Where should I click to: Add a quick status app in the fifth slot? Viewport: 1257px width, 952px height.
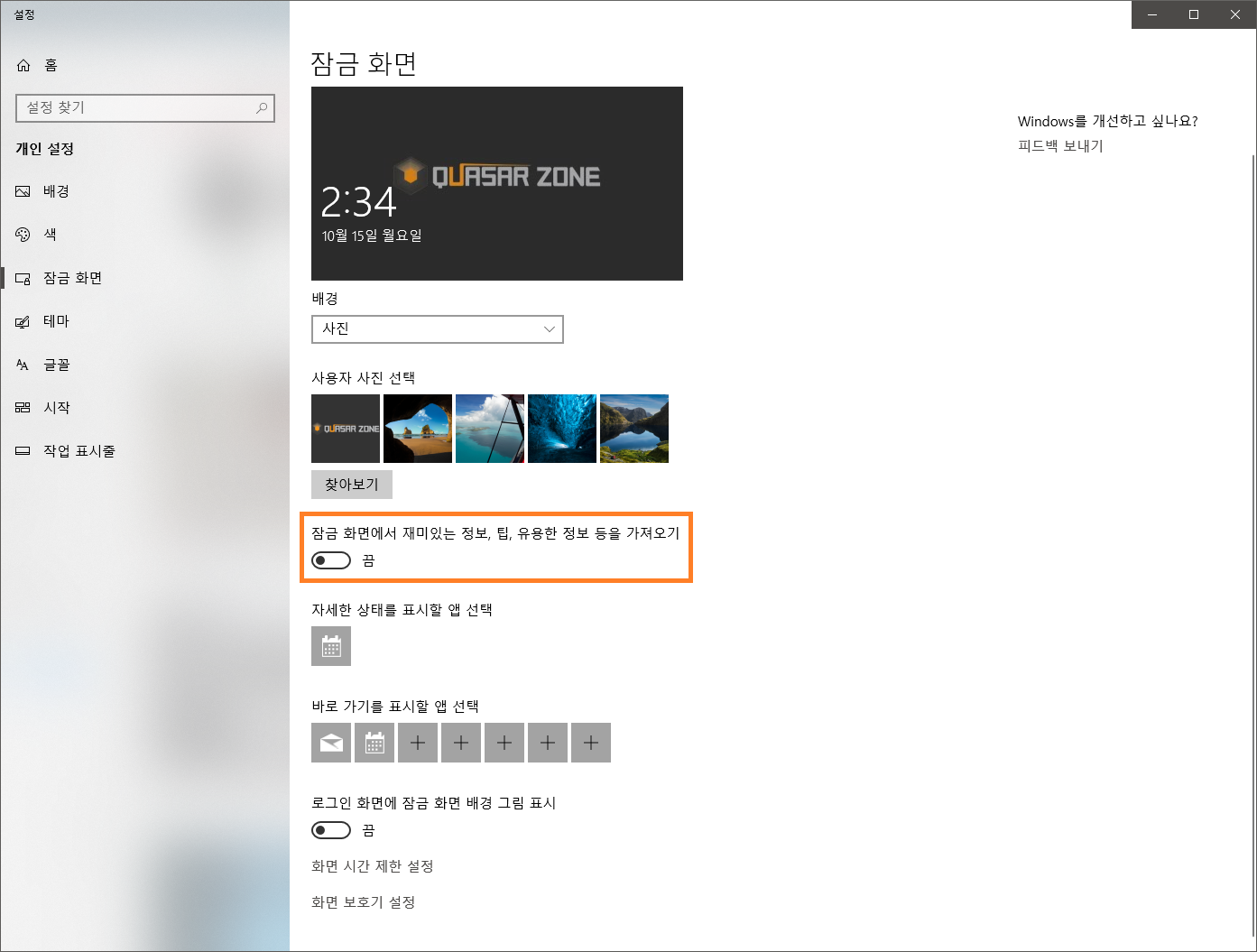[x=504, y=743]
